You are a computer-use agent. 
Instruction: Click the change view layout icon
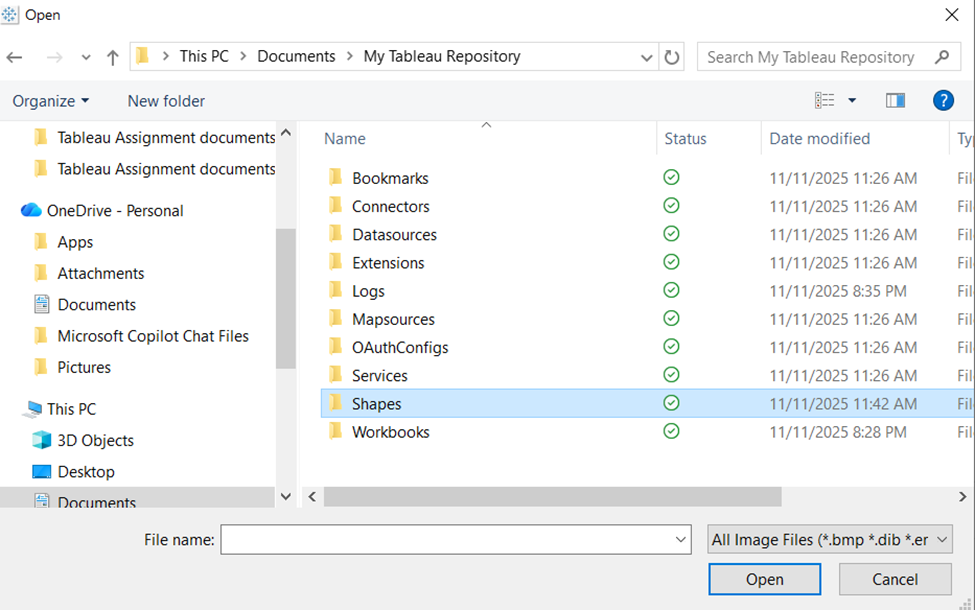825,100
